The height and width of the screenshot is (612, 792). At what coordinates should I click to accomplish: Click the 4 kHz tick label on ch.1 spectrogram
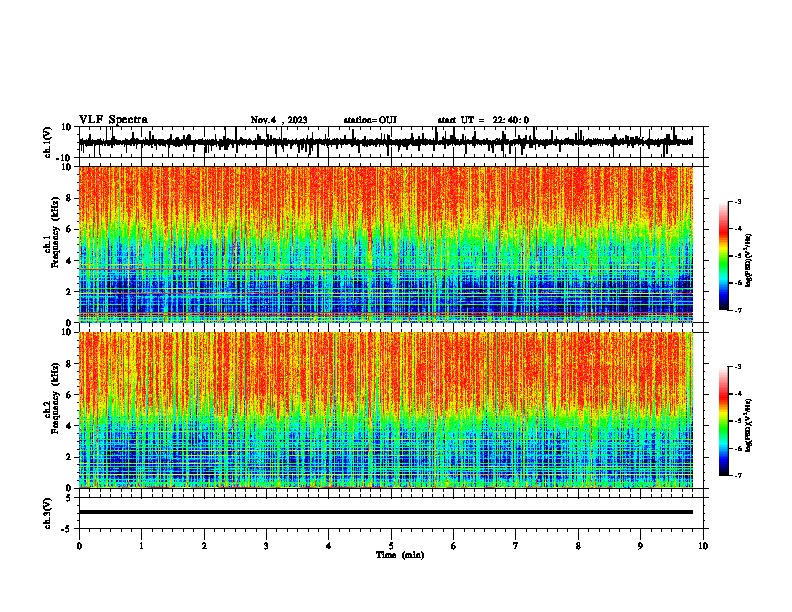click(x=70, y=261)
